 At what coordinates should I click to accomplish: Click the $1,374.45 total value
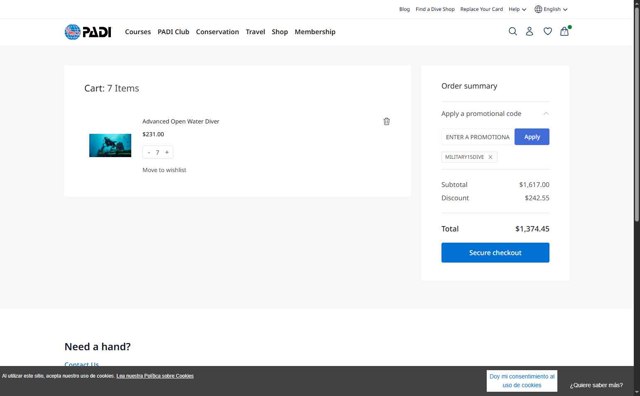[532, 229]
